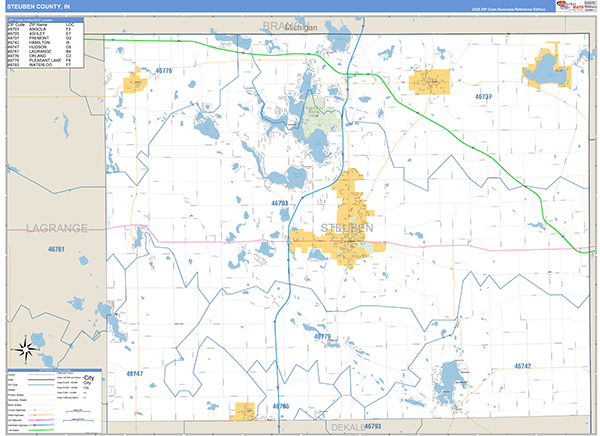Select the HUDSON row in ZIP index

[x=40, y=47]
